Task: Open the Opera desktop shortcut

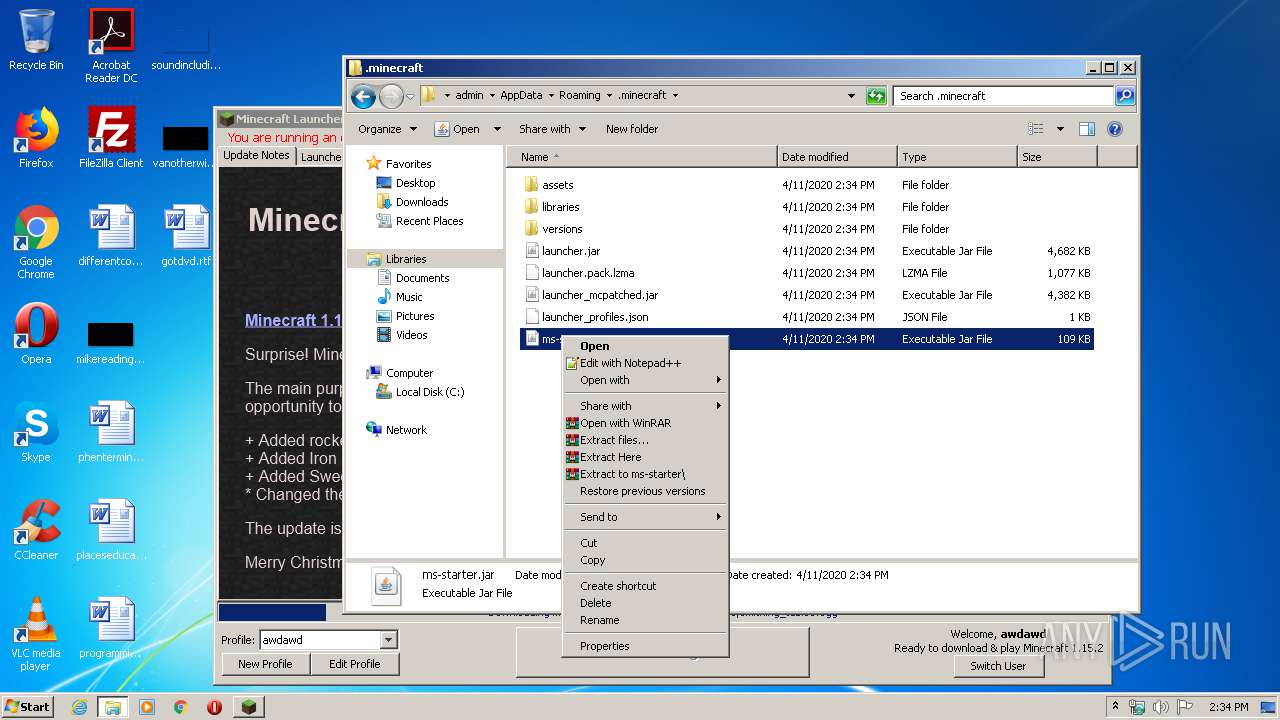Action: point(36,334)
